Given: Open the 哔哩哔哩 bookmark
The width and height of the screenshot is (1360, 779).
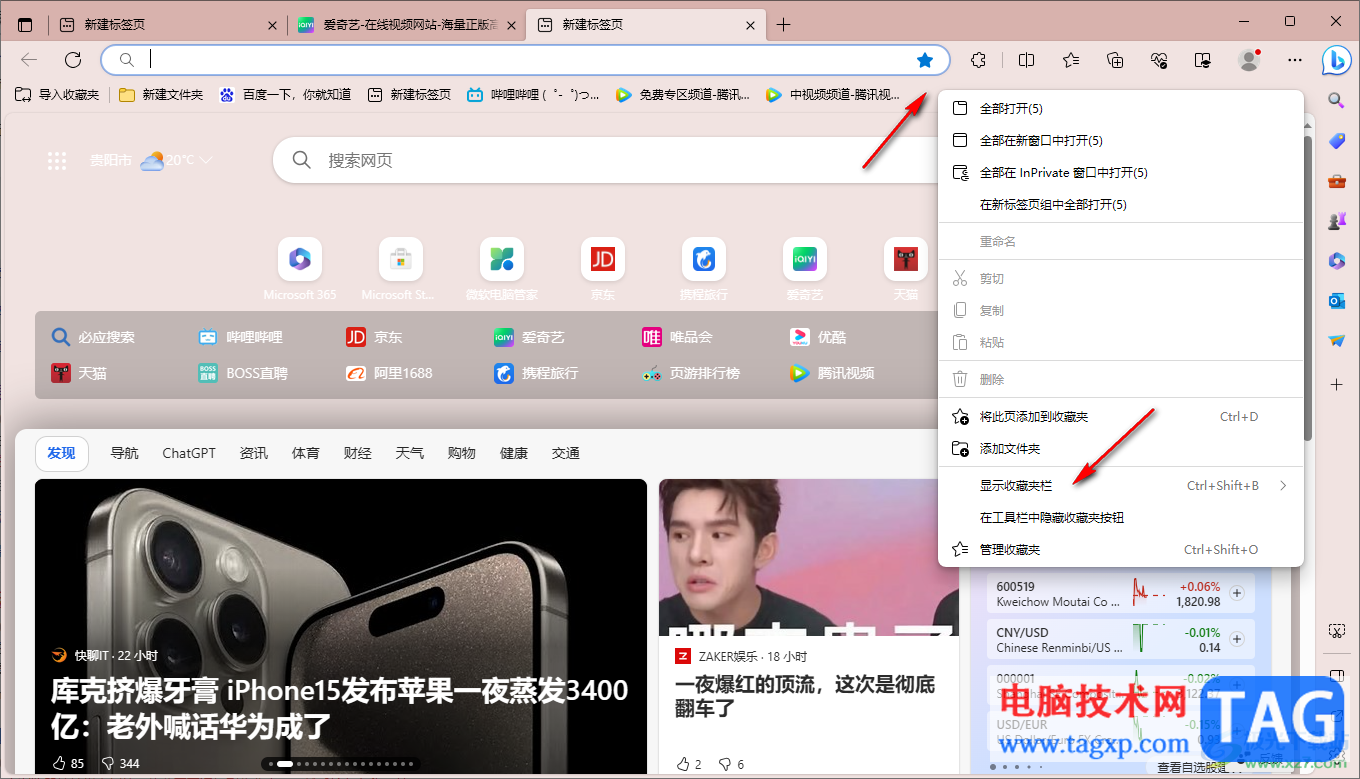Looking at the screenshot, I should [x=534, y=95].
